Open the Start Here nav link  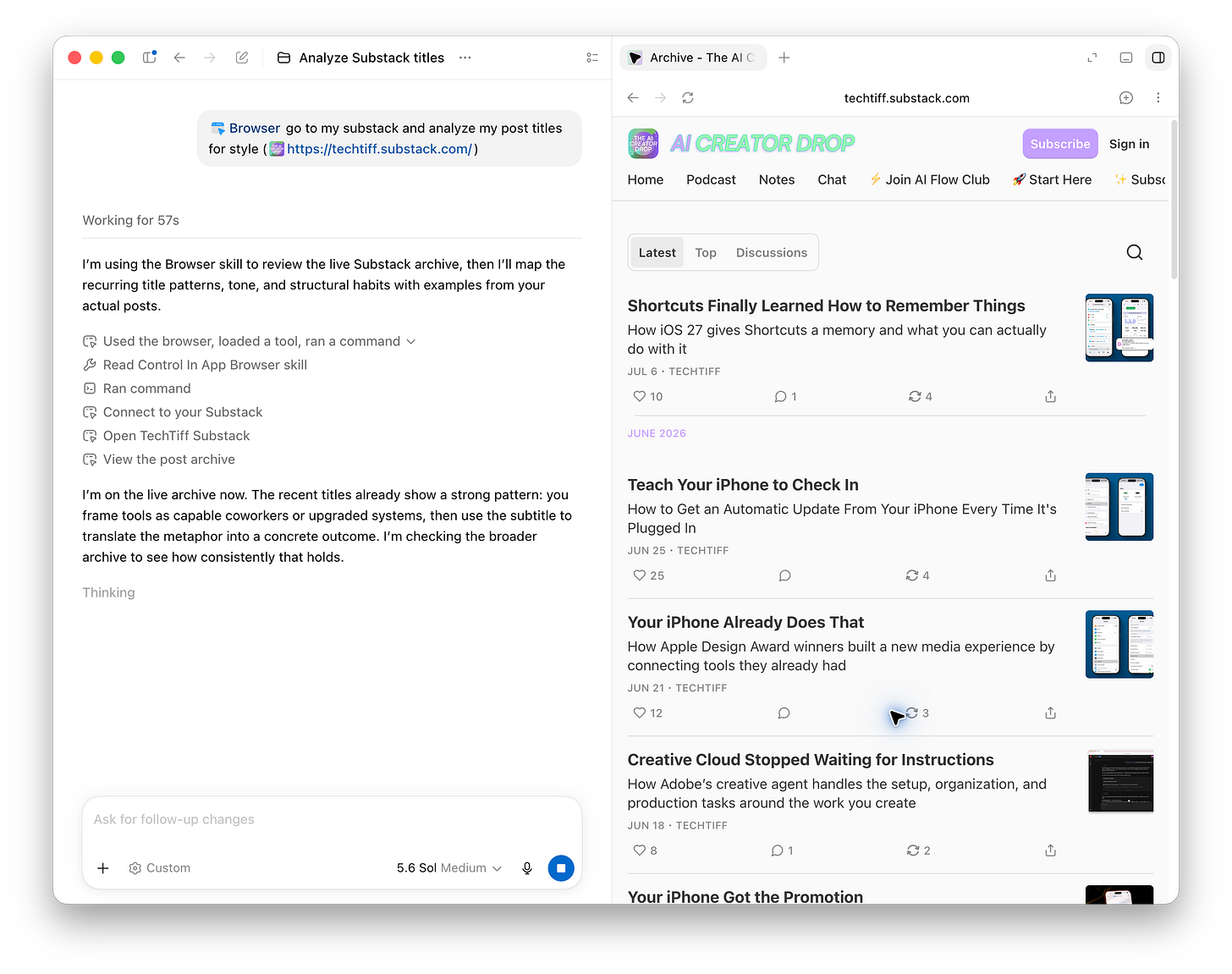coord(1053,179)
